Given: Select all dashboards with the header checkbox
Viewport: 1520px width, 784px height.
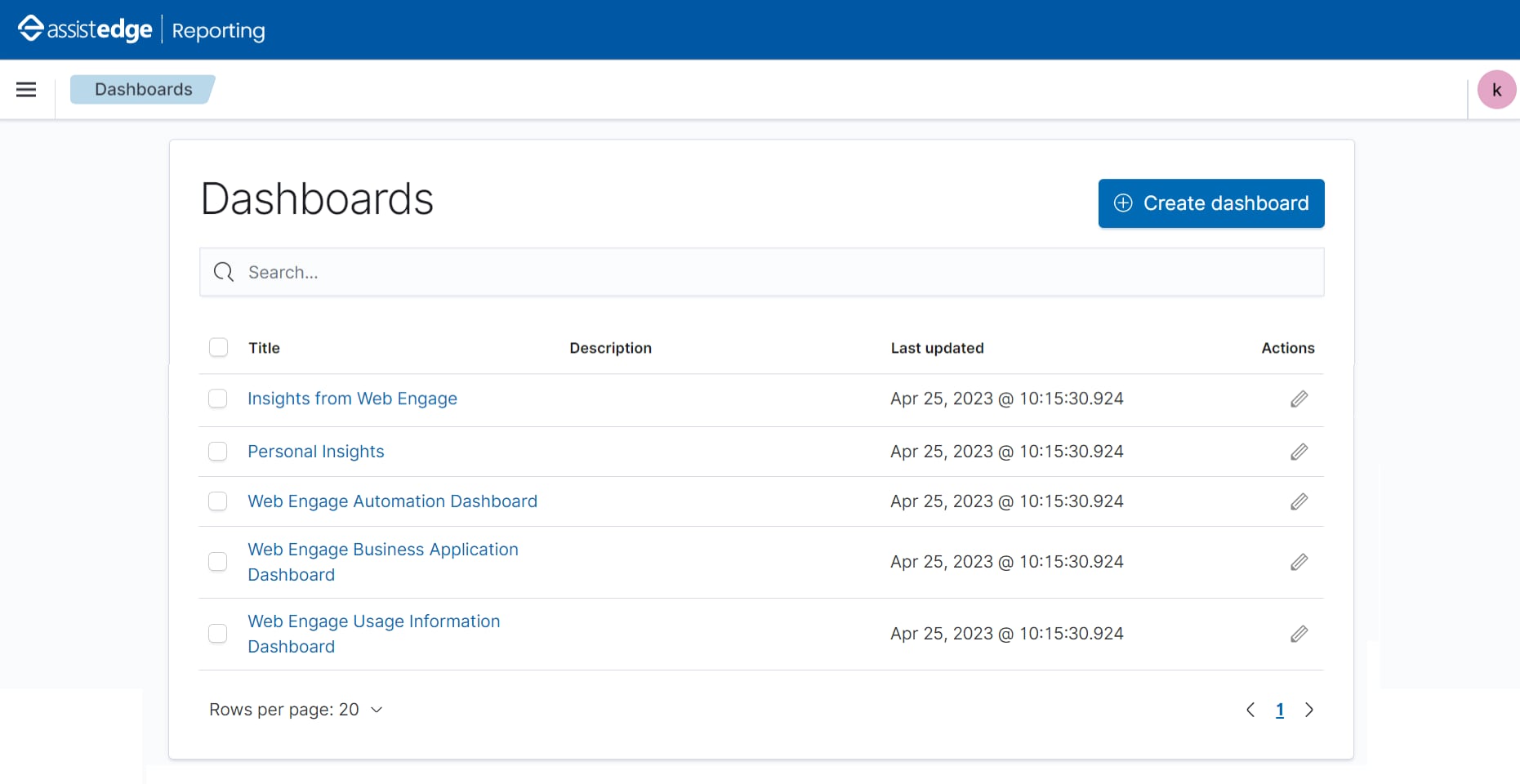Looking at the screenshot, I should pos(218,347).
